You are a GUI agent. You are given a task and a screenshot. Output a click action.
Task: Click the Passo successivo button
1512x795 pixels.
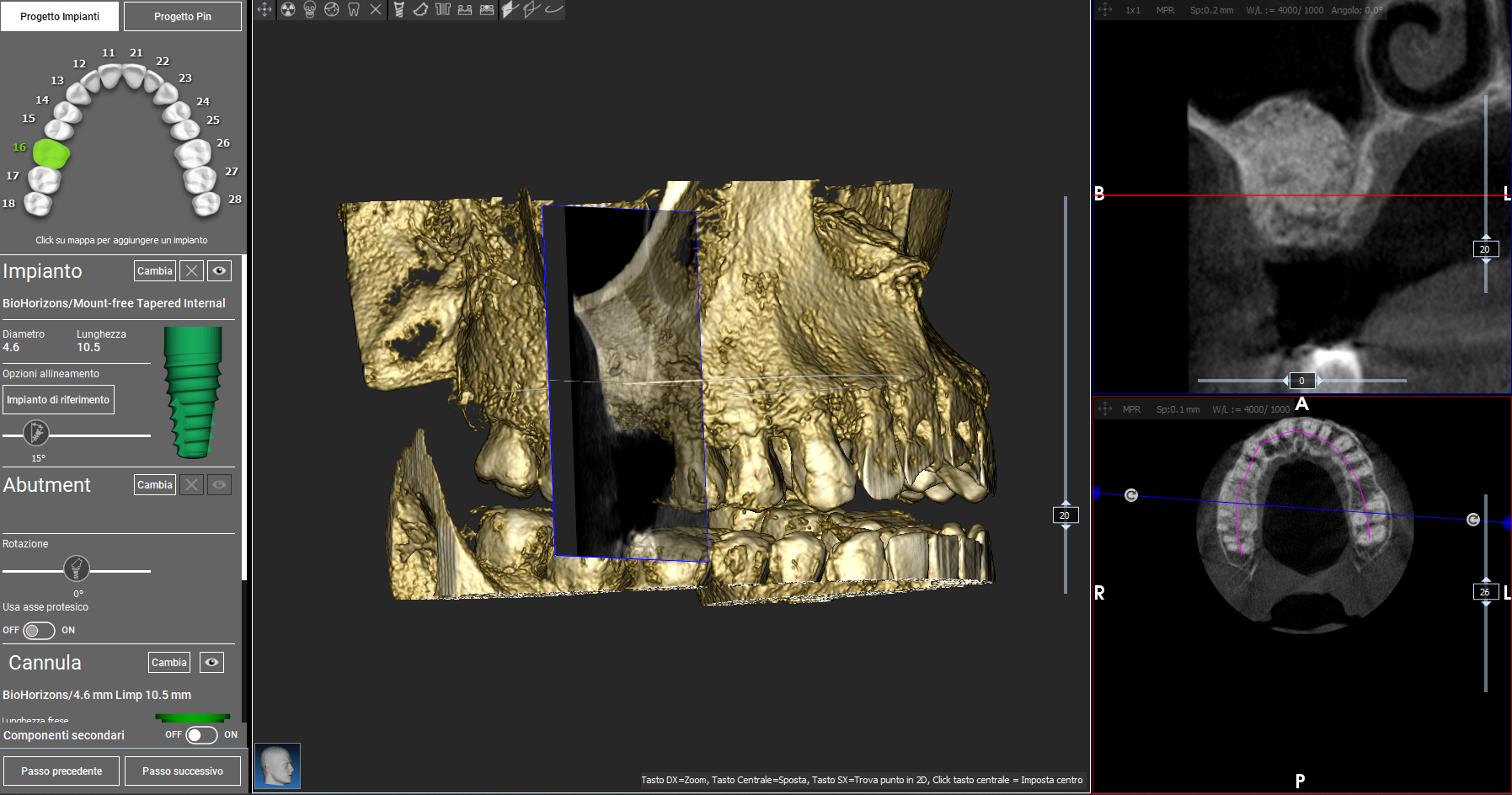(183, 771)
